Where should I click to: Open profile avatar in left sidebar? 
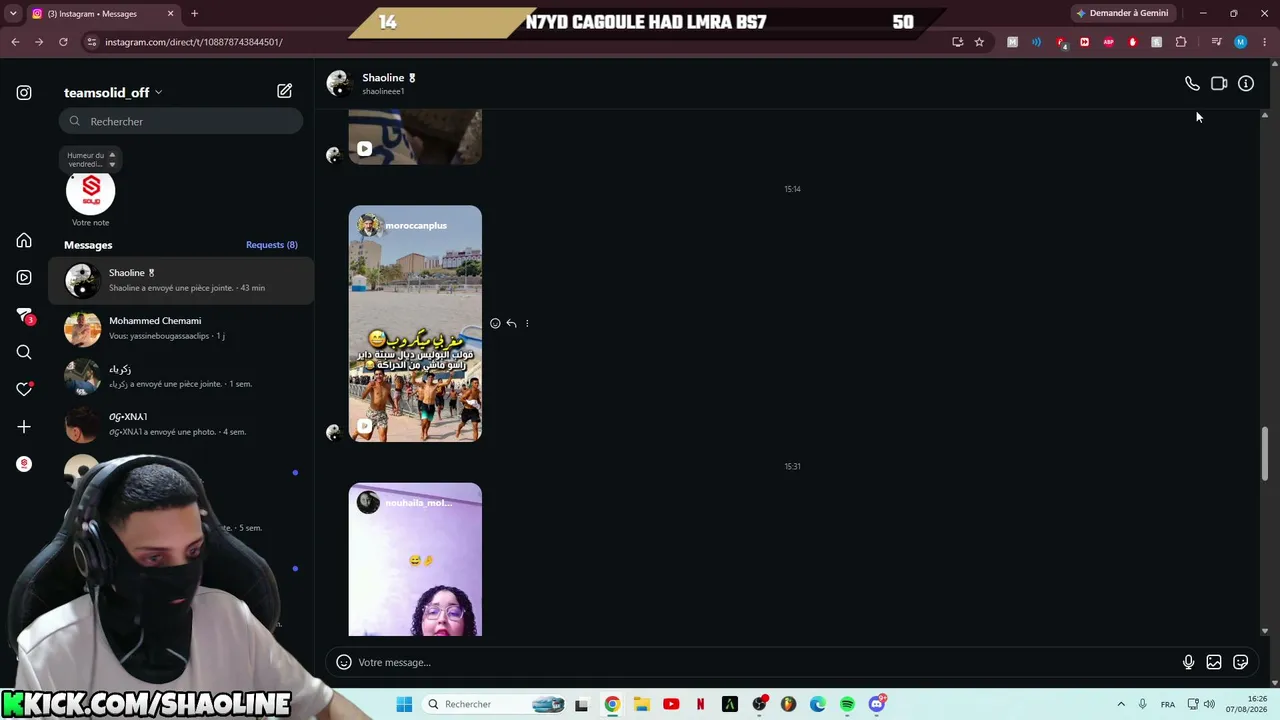[24, 464]
